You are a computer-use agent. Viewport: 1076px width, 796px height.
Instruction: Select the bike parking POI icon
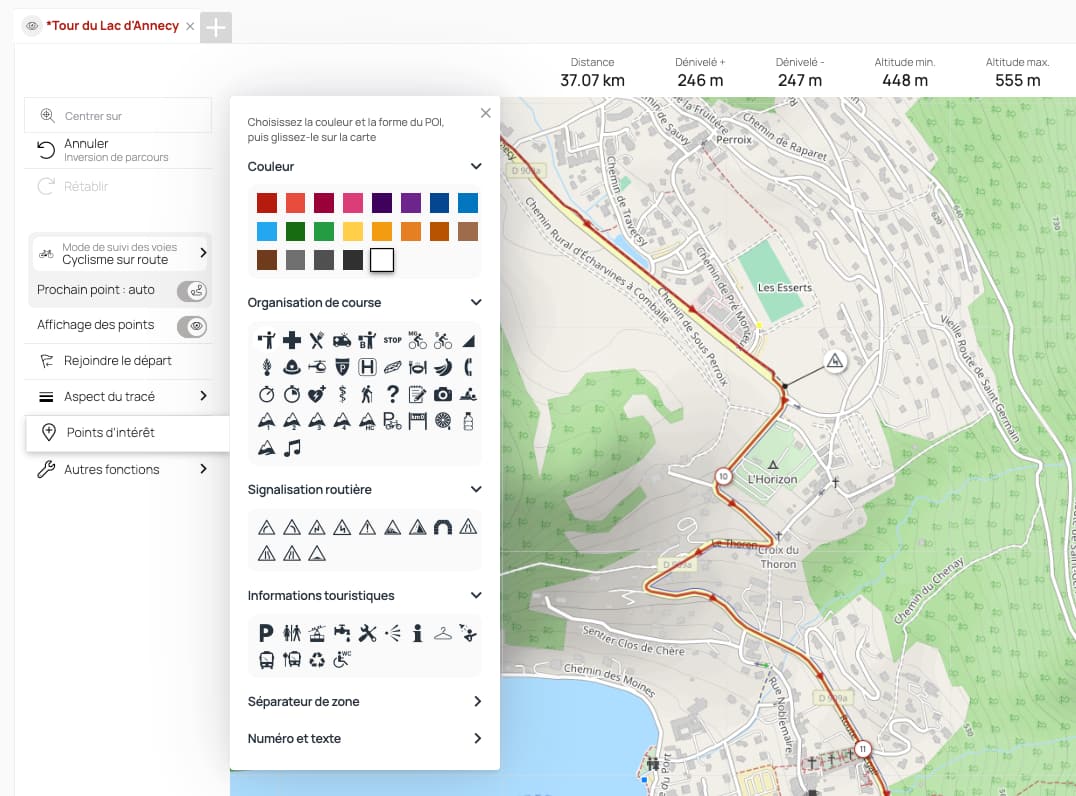pos(393,421)
